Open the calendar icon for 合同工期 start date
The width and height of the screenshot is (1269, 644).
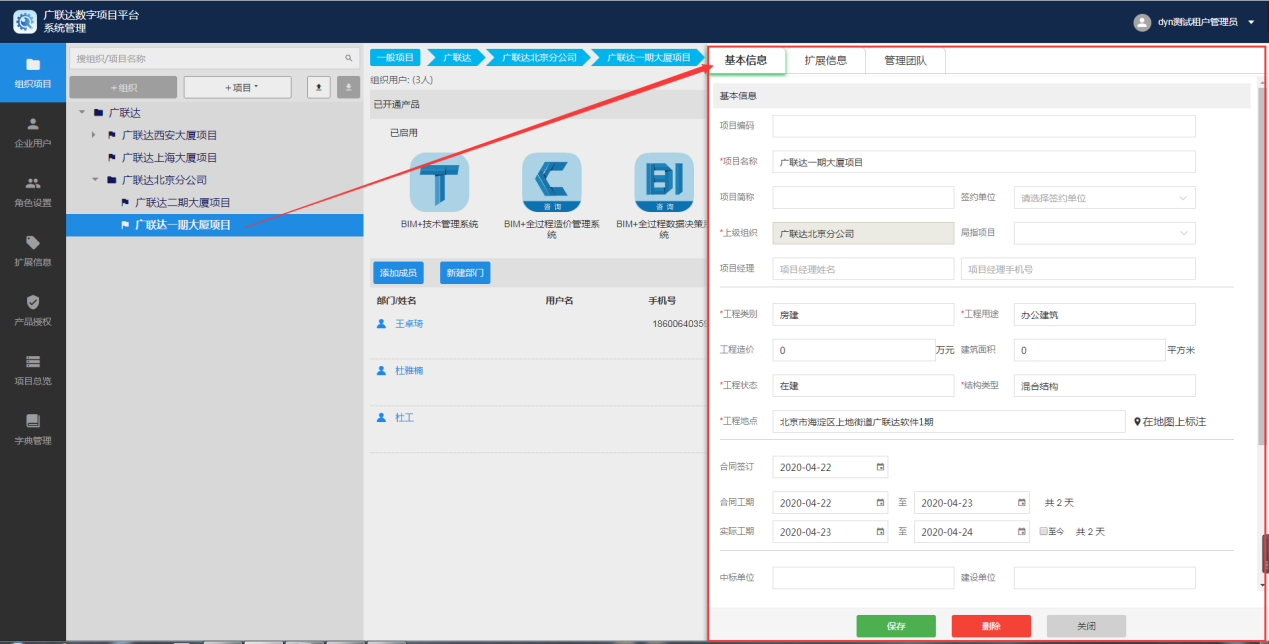click(880, 502)
